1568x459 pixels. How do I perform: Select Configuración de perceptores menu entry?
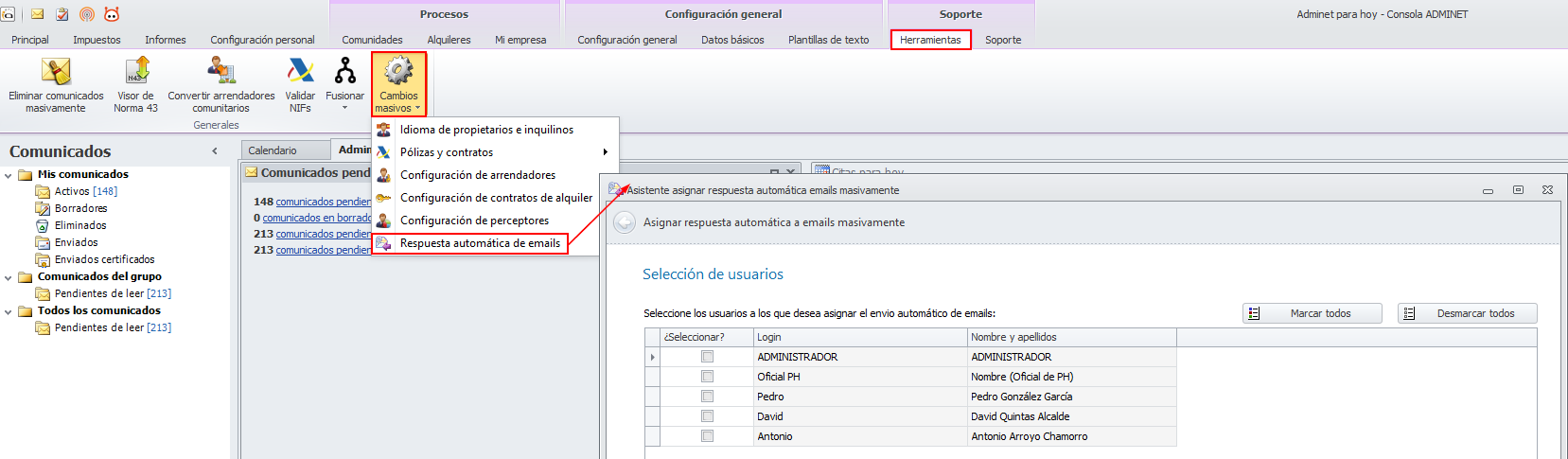click(474, 221)
